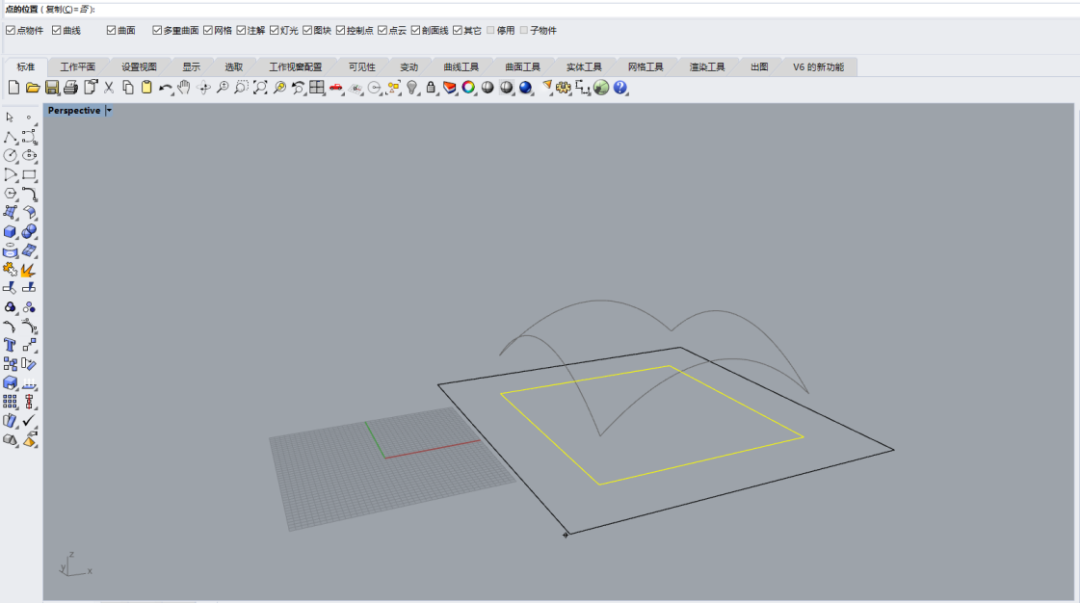This screenshot has width=1080, height=603.
Task: Select the Box solid tool
Action: click(x=10, y=231)
